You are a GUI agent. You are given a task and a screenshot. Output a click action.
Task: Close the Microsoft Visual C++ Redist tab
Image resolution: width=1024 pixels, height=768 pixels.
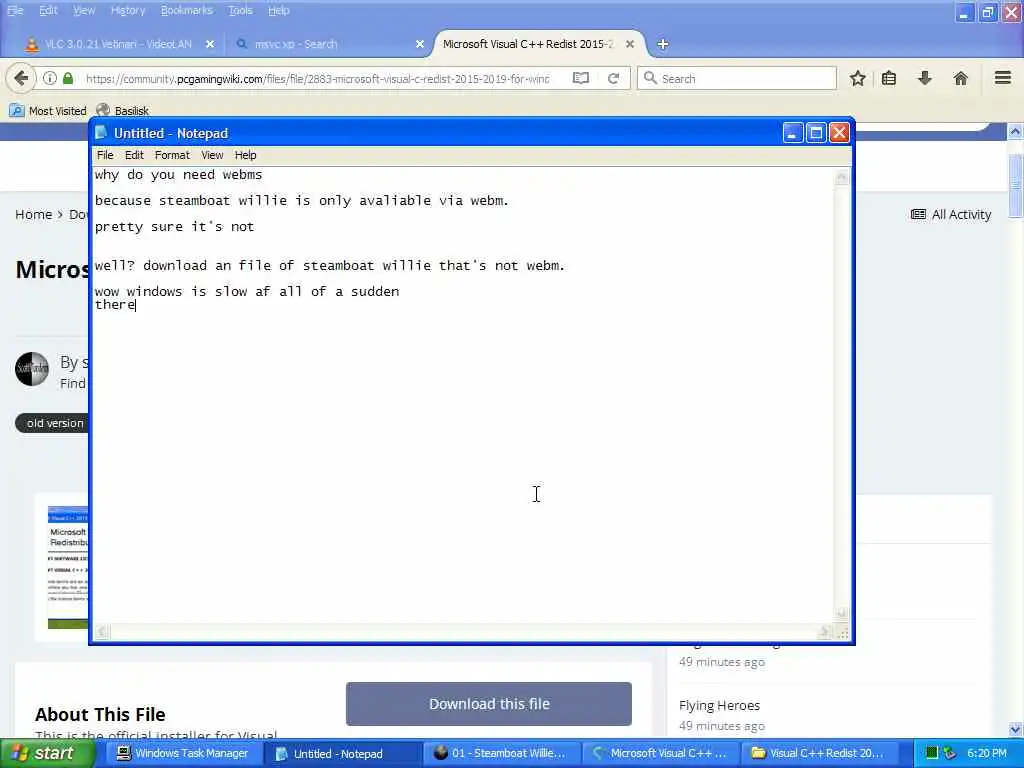pos(630,44)
